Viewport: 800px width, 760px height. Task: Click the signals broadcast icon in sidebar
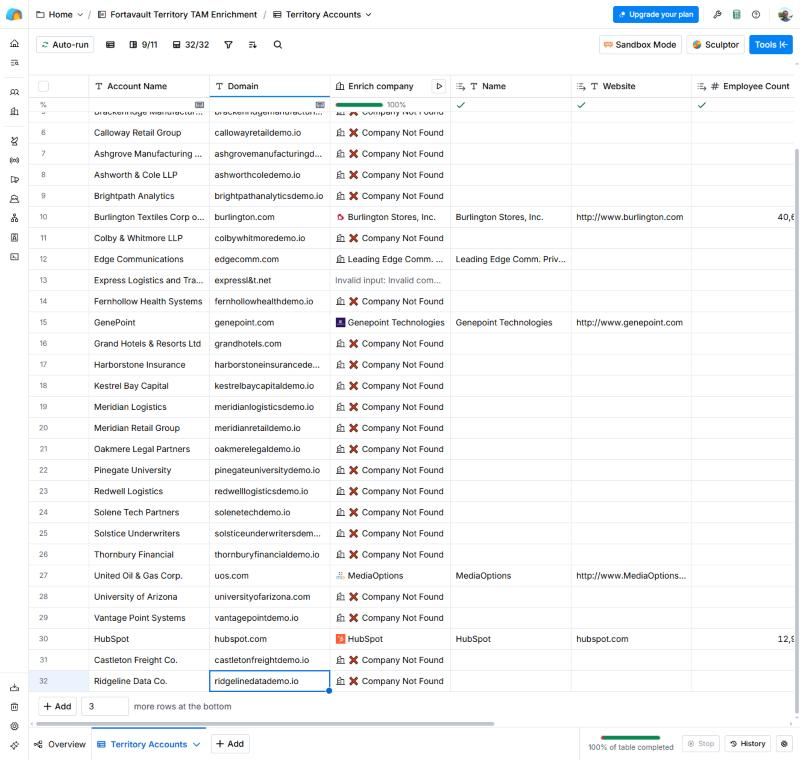coord(14,160)
